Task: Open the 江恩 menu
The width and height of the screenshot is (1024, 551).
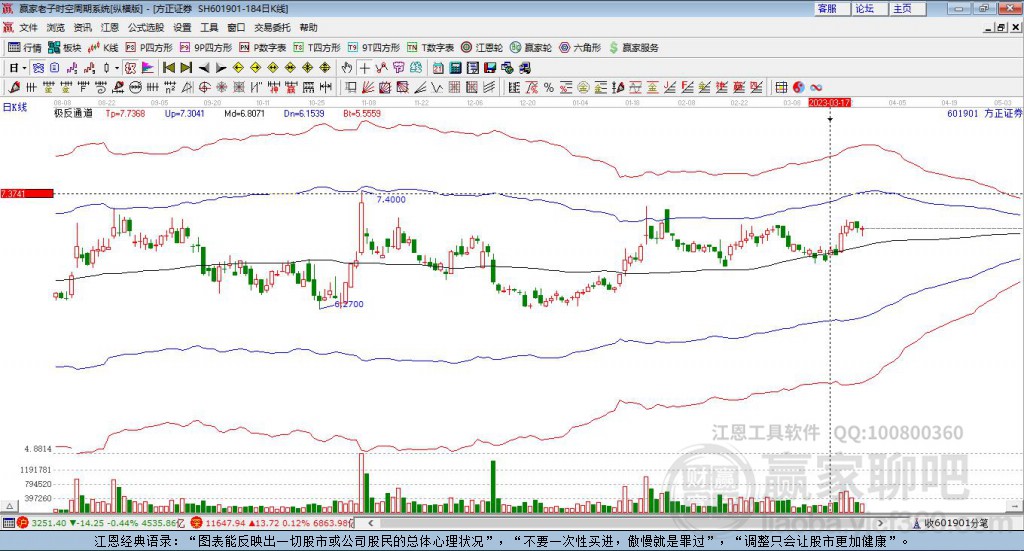Action: tap(110, 27)
